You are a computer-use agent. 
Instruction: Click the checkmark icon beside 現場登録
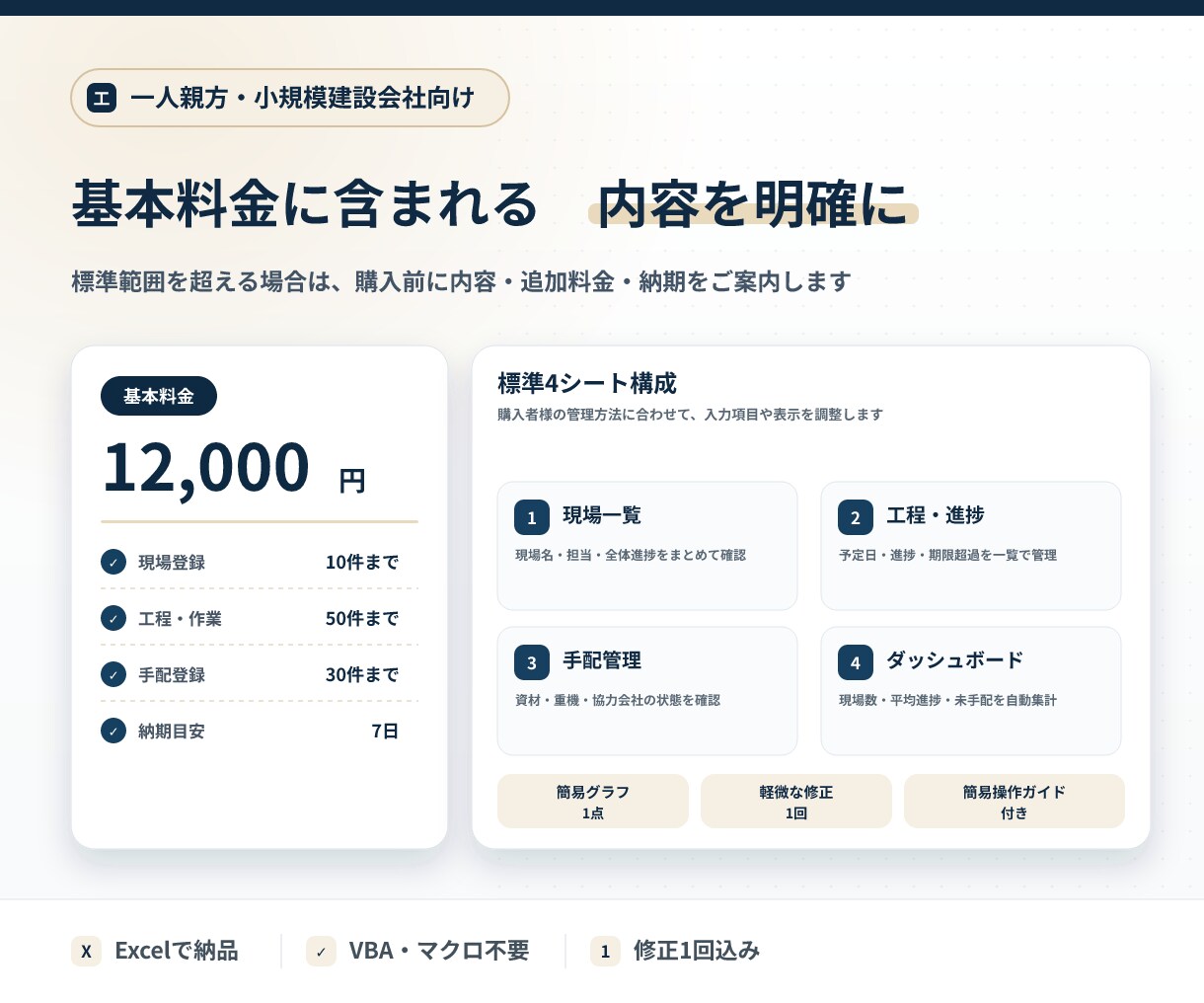point(113,562)
